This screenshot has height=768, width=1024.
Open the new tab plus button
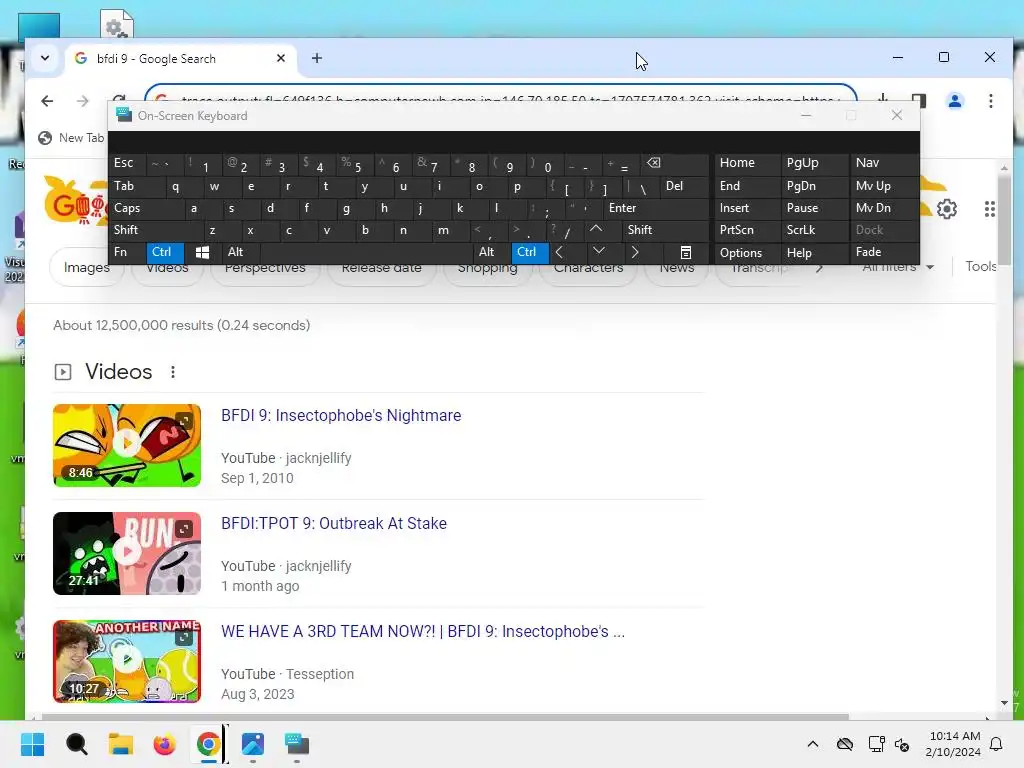317,58
